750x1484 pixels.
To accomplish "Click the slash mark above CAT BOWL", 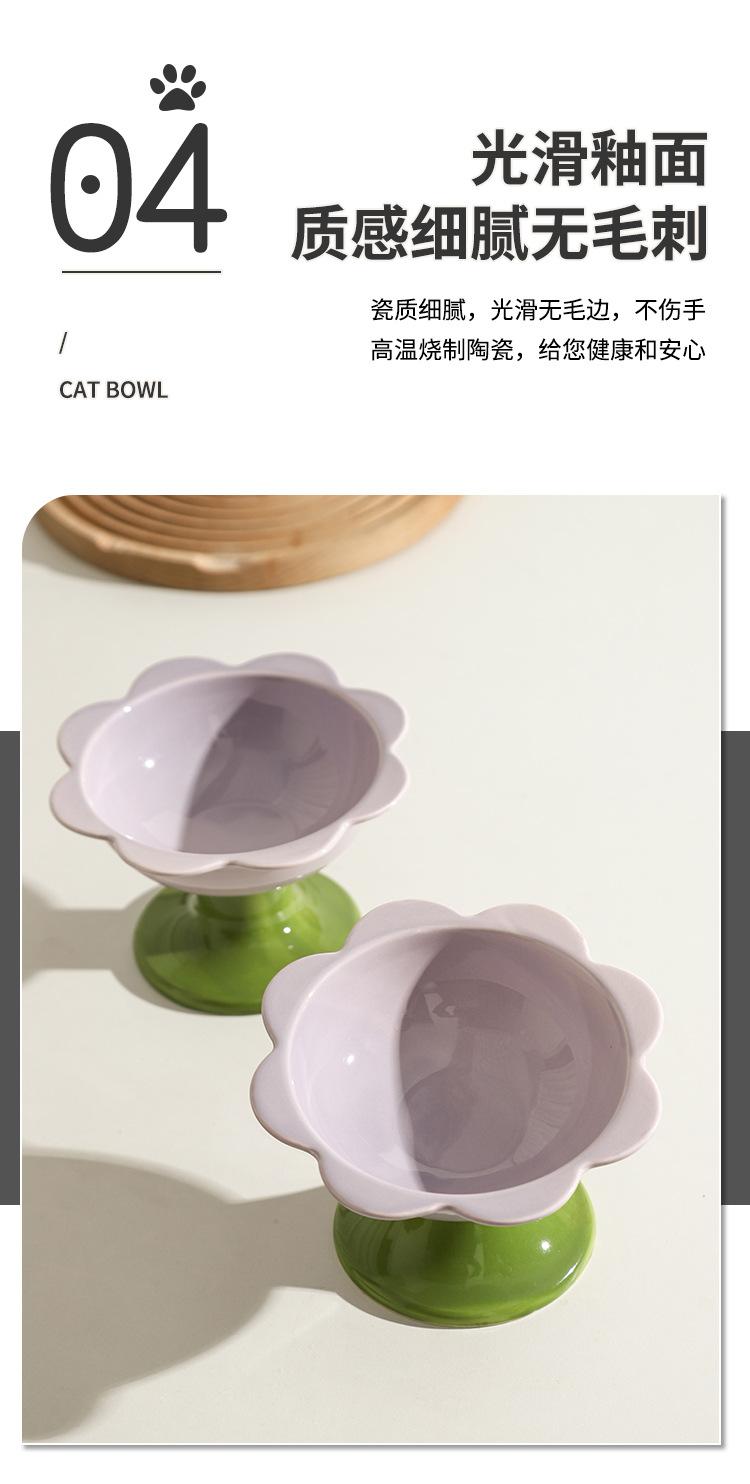I will pos(63,344).
